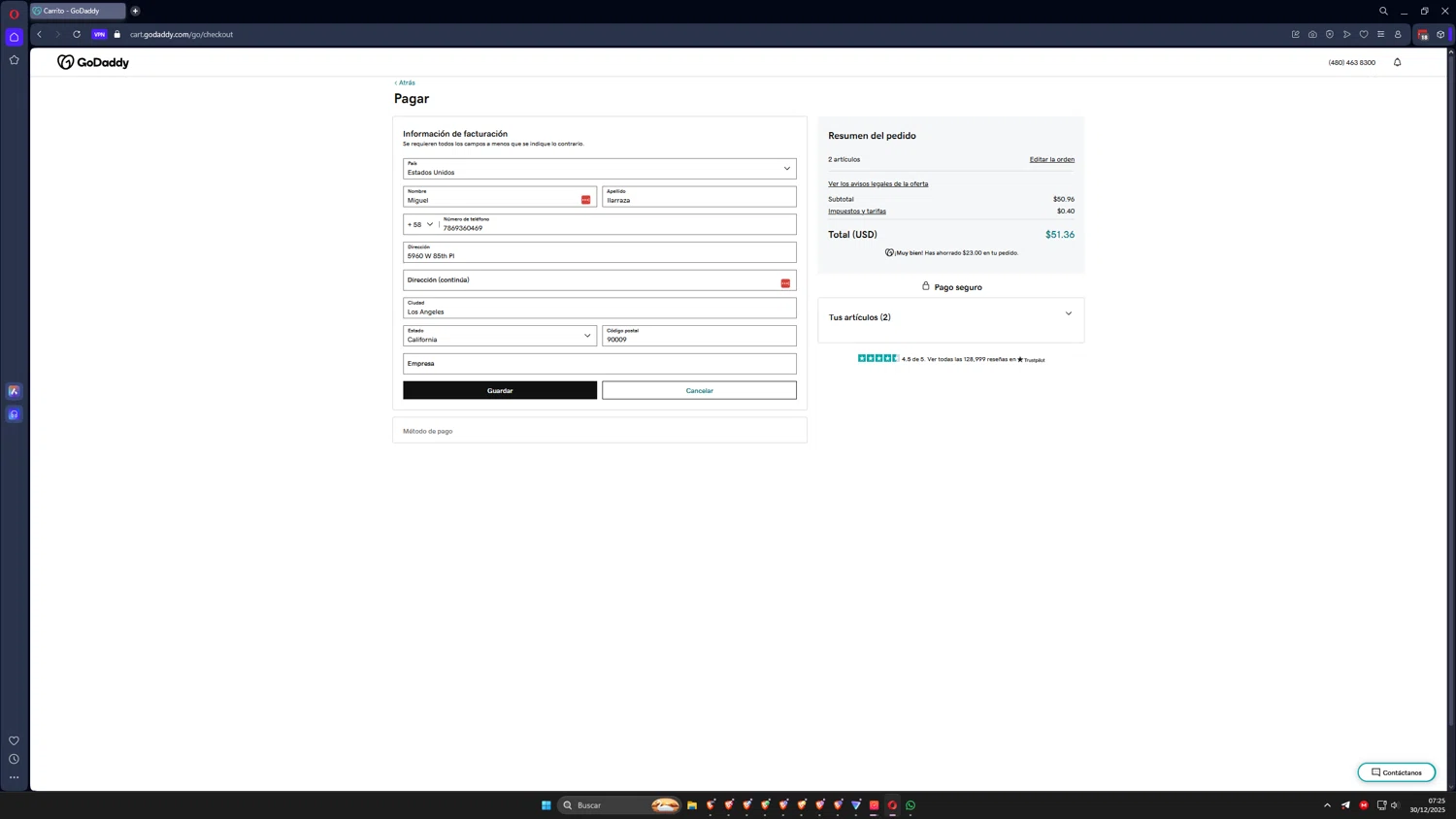Expand the Tus artículos (2) section
This screenshot has height=819, width=1456.
[951, 317]
